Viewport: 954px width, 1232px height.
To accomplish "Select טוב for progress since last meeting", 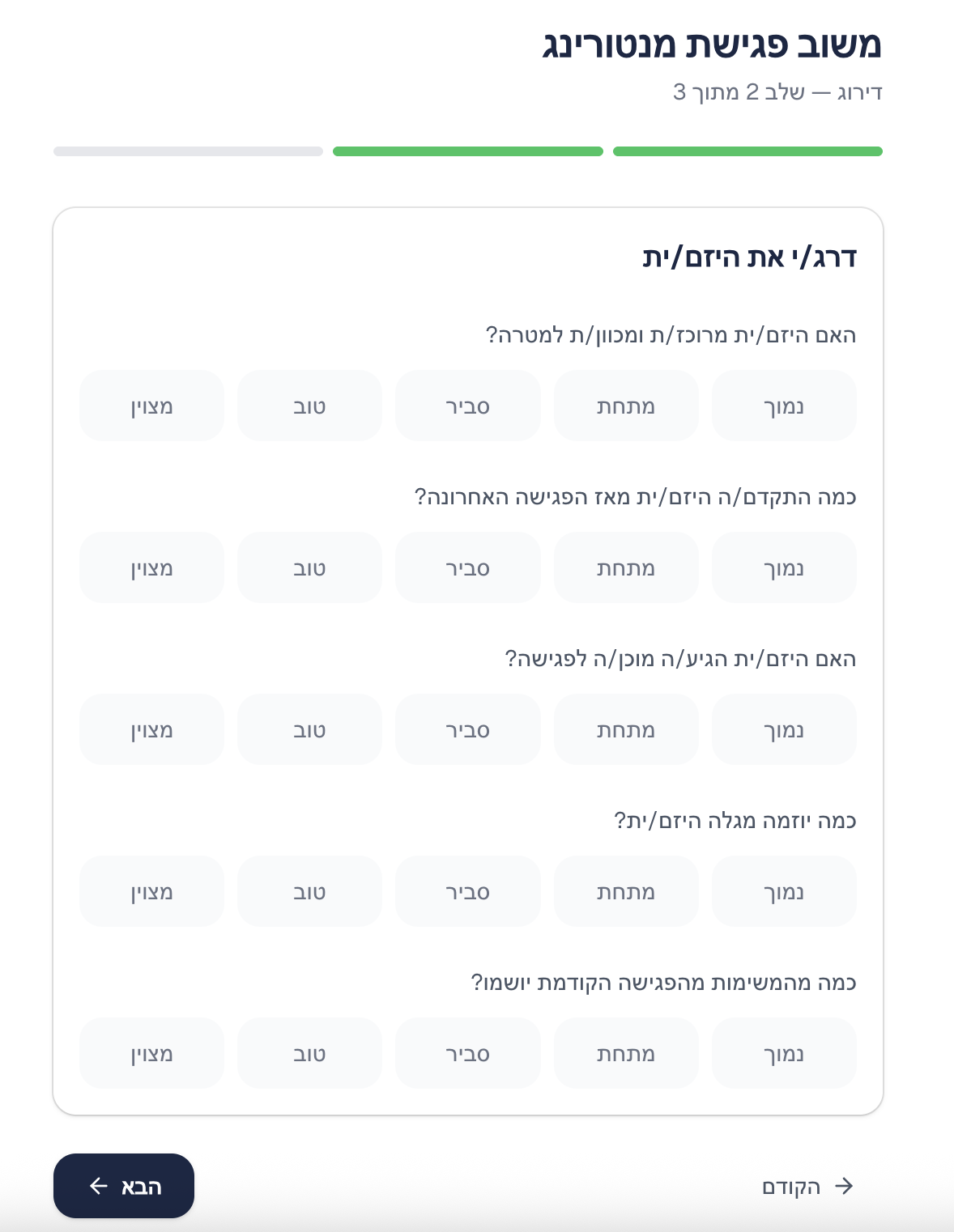I will click(309, 567).
